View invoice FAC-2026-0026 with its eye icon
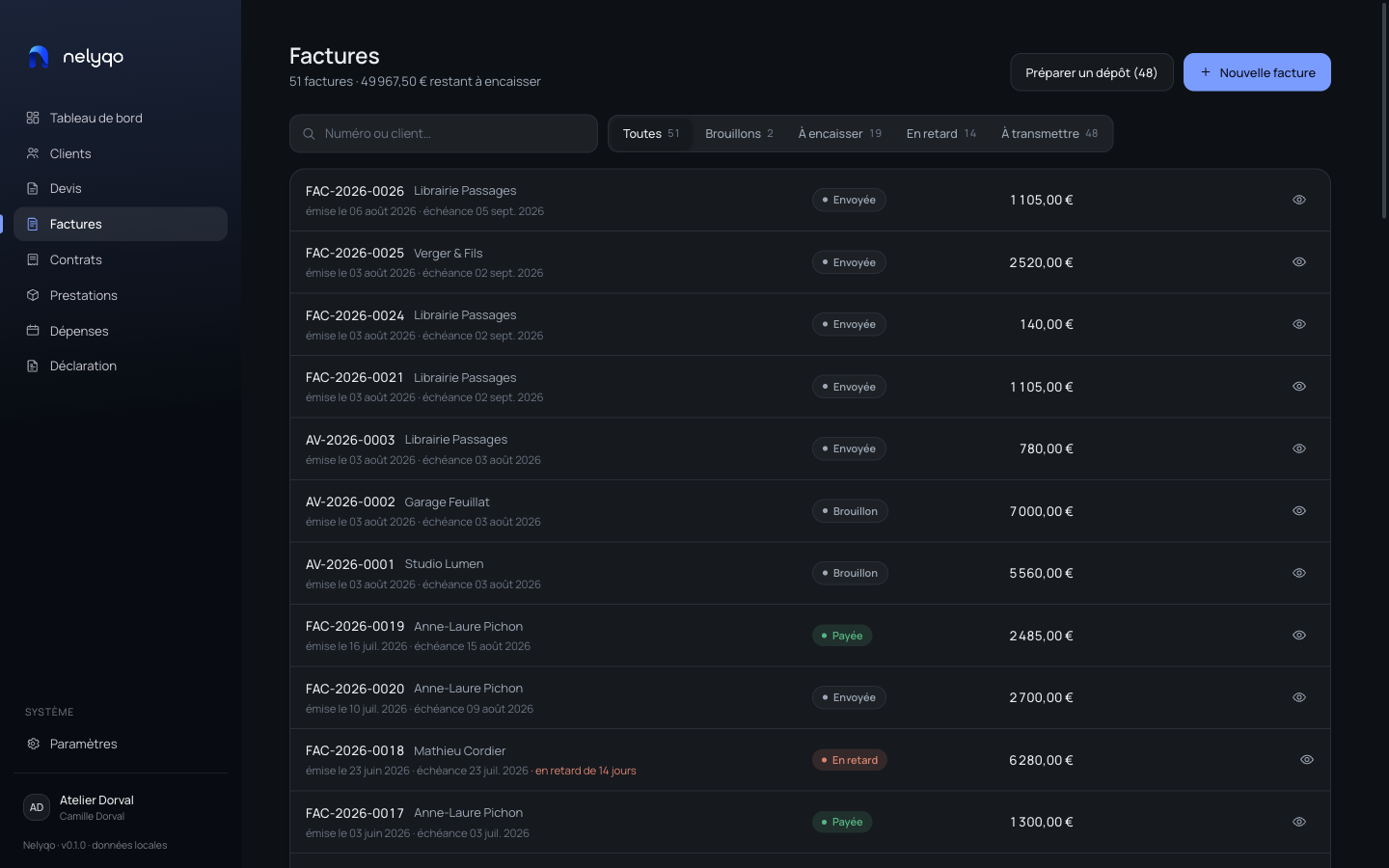Screen dimensions: 1389x868 click(x=1299, y=200)
